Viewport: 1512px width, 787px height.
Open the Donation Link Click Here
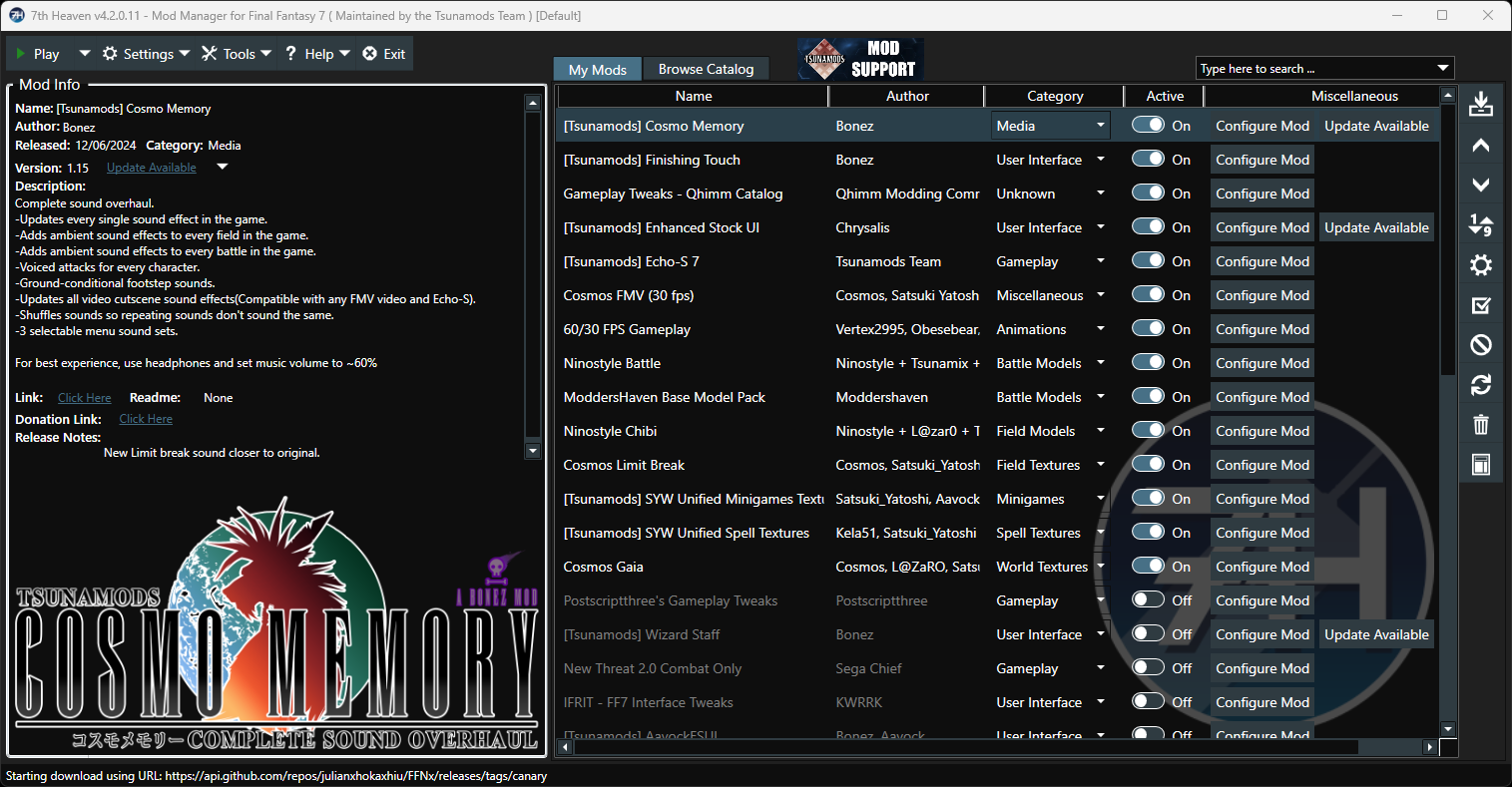coord(146,419)
